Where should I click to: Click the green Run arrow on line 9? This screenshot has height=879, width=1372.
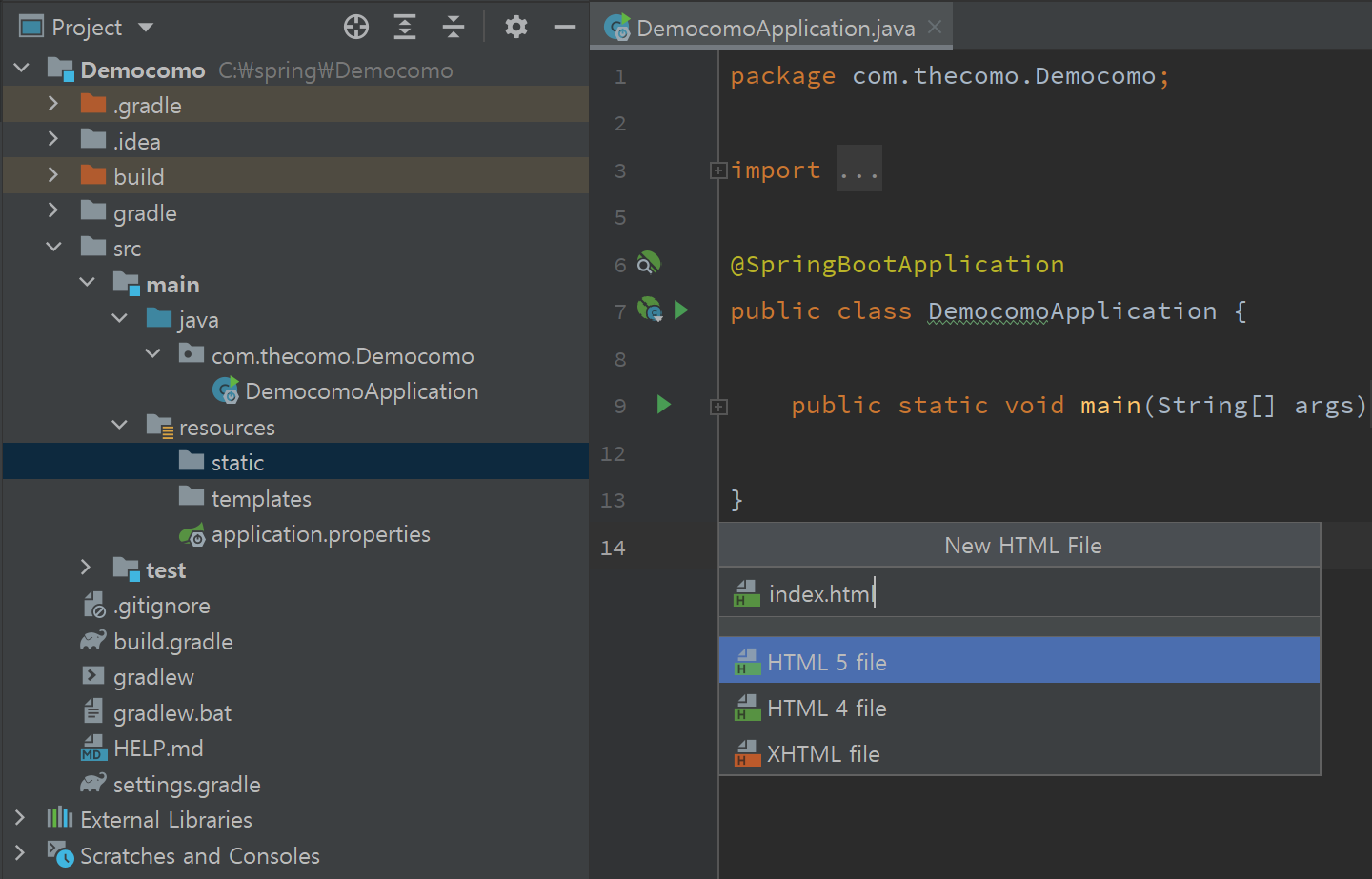(664, 405)
